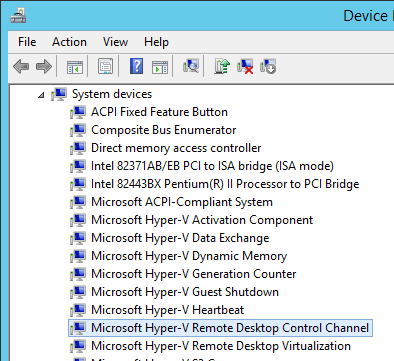The image size is (394, 361).
Task: Select Microsoft Hyper-V Activation Component
Action: 202,220
